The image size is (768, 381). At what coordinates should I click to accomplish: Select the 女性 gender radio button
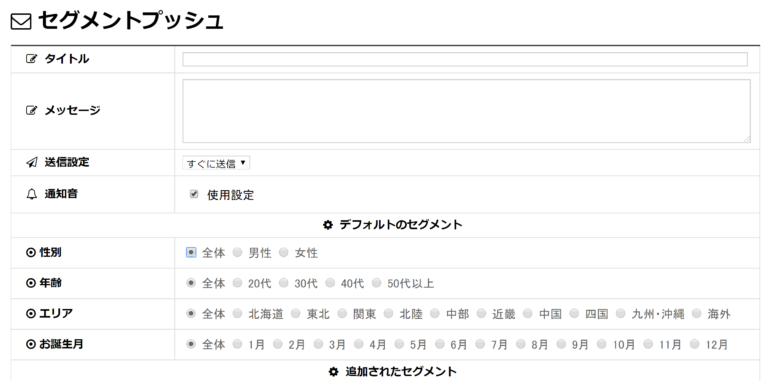point(284,253)
